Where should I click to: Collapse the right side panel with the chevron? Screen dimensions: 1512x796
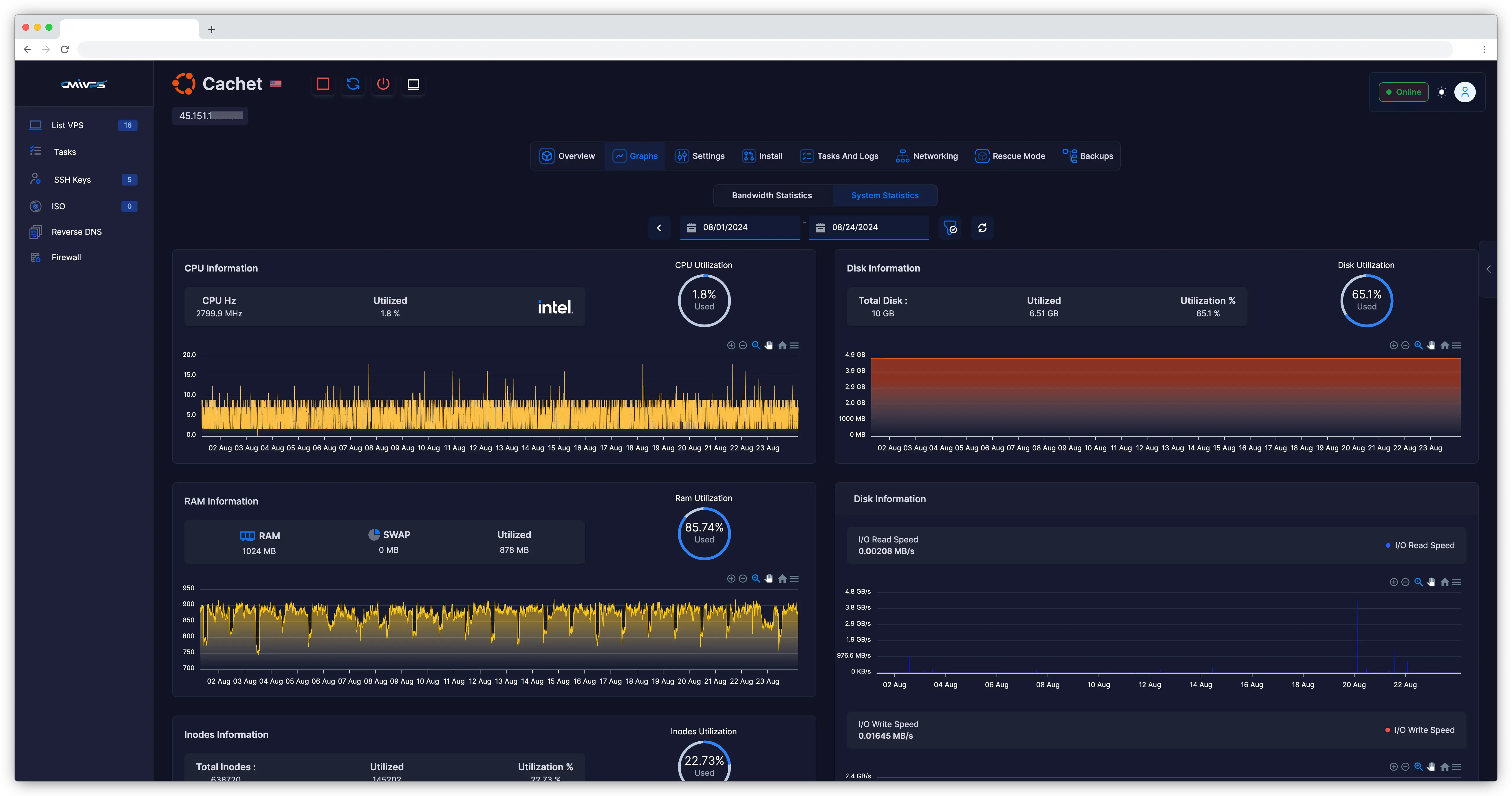(1489, 270)
